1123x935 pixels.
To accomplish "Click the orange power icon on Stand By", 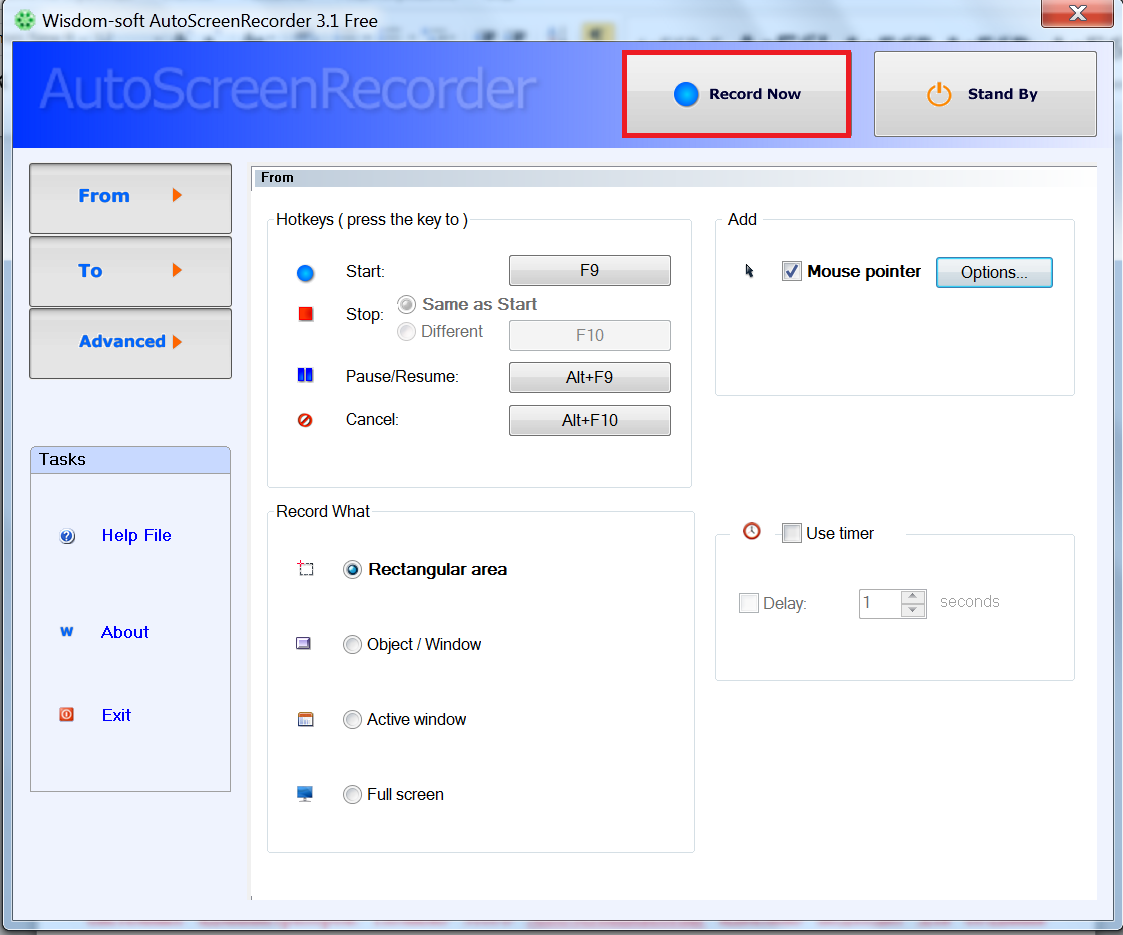I will coord(939,95).
